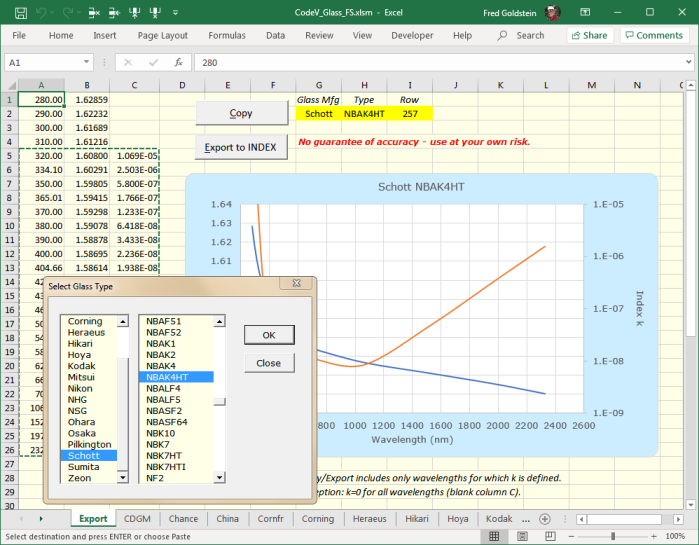Switch to the CDGM sheet tab
The image size is (699, 545).
tap(137, 519)
